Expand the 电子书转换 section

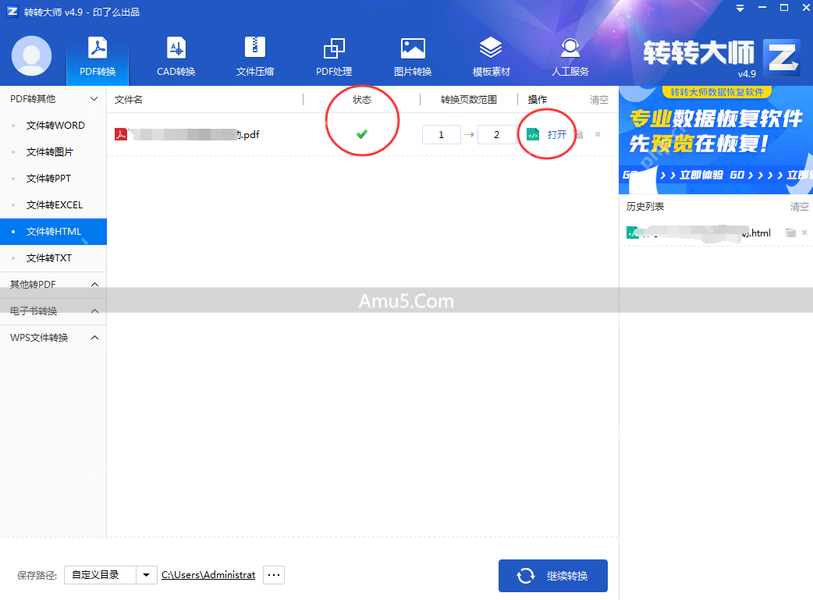tap(53, 311)
